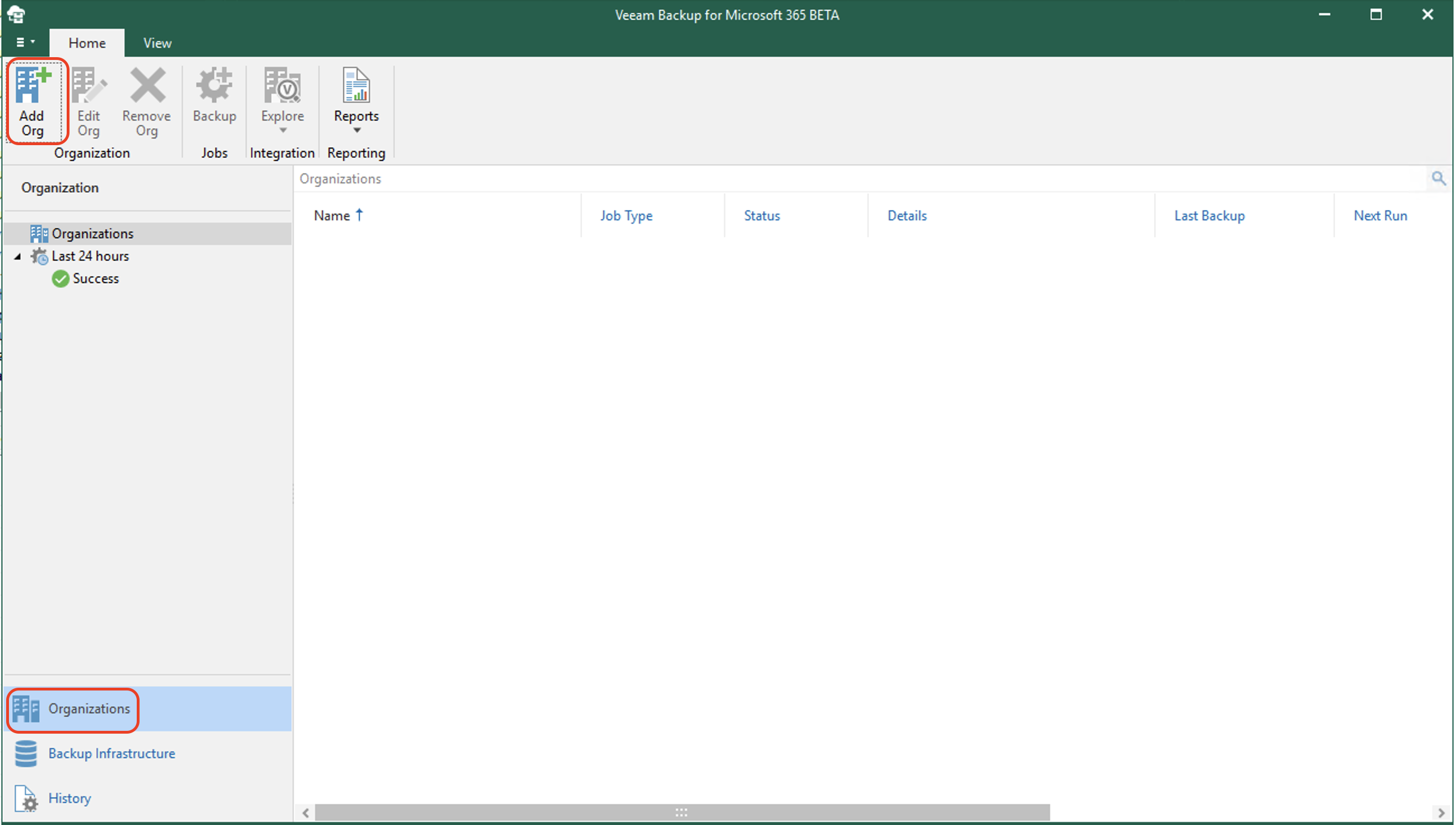The width and height of the screenshot is (1456, 825).
Task: Click the horizontal scrollbar thumb
Action: 682,813
